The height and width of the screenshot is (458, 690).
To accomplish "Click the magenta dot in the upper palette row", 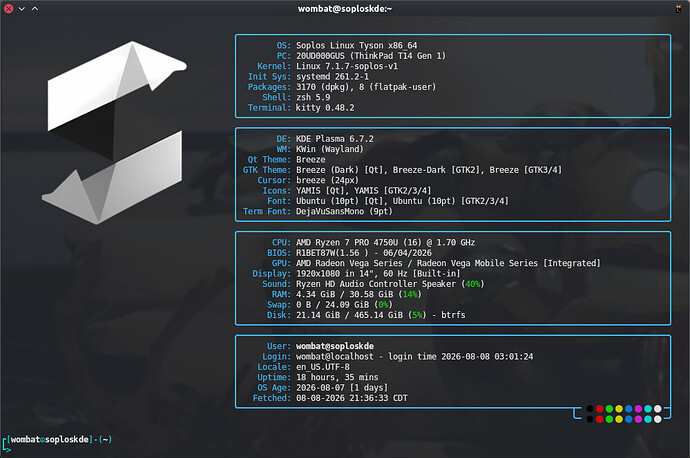I will coord(638,409).
